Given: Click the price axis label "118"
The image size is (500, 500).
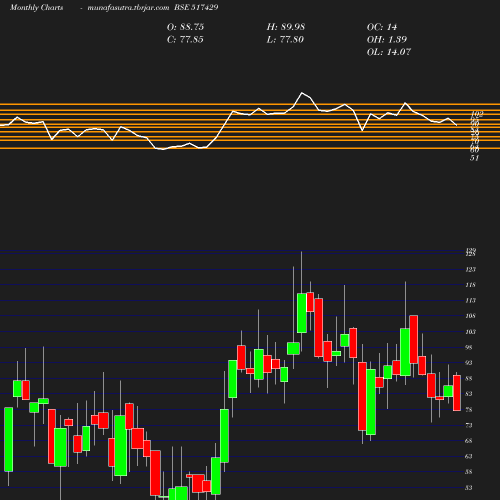Looking at the screenshot, I should [x=470, y=285].
